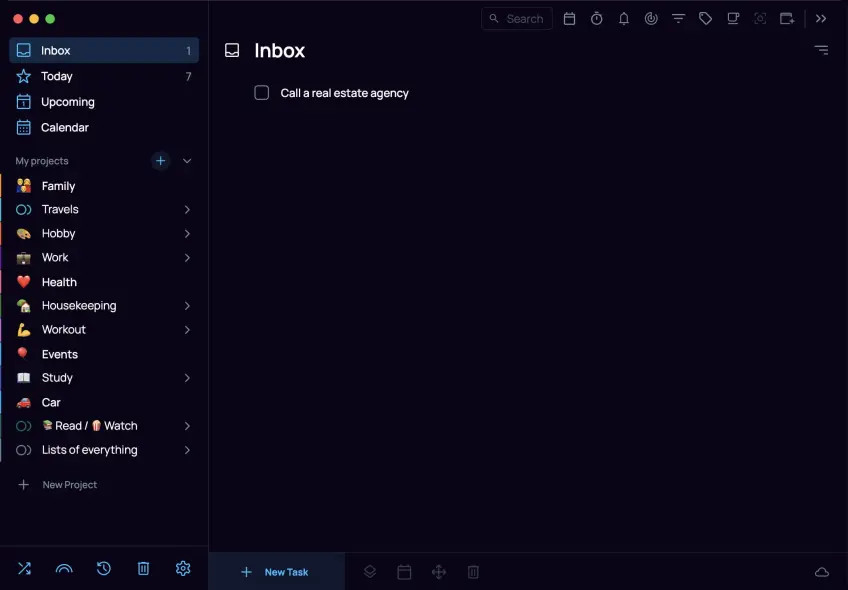Click the tag icon in top toolbar

(x=706, y=19)
